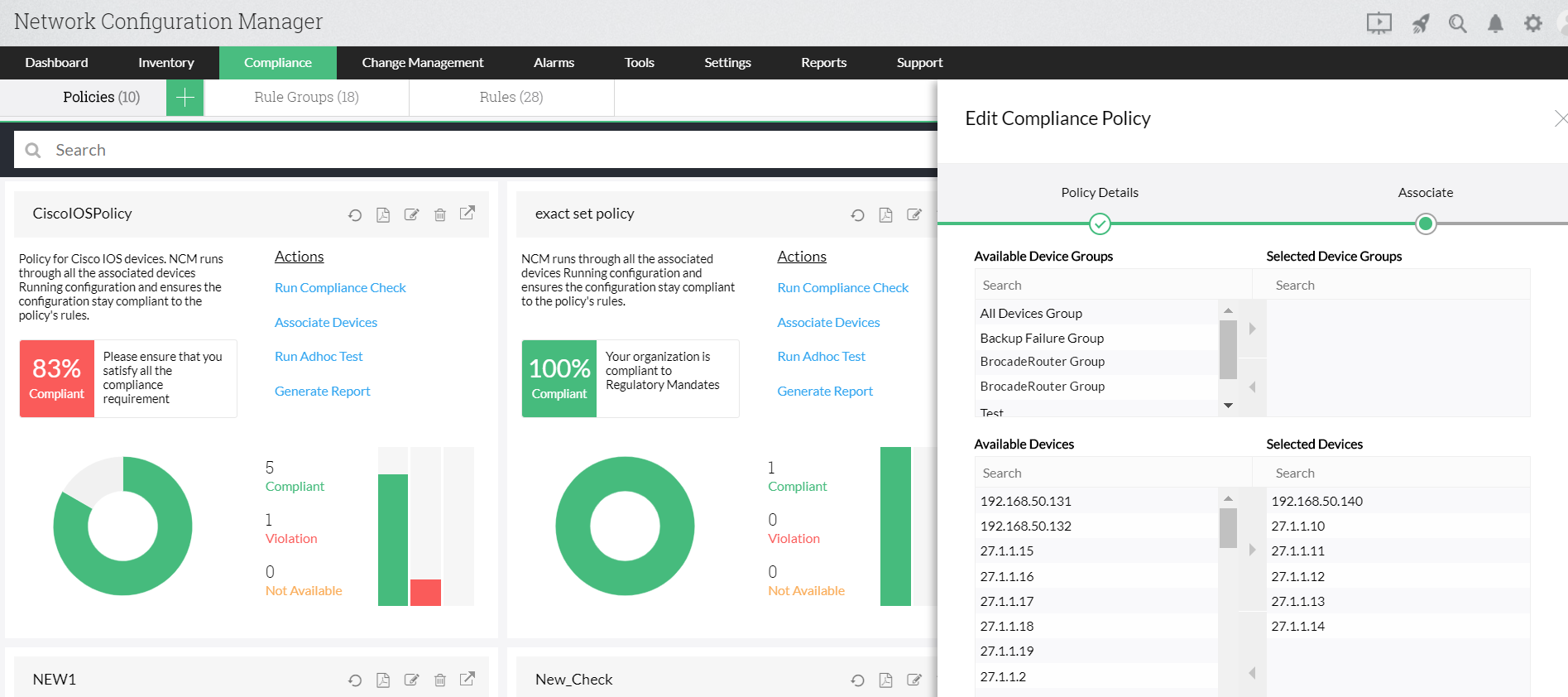Open the alarms bell icon in header
The height and width of the screenshot is (697, 1568).
(x=1495, y=24)
